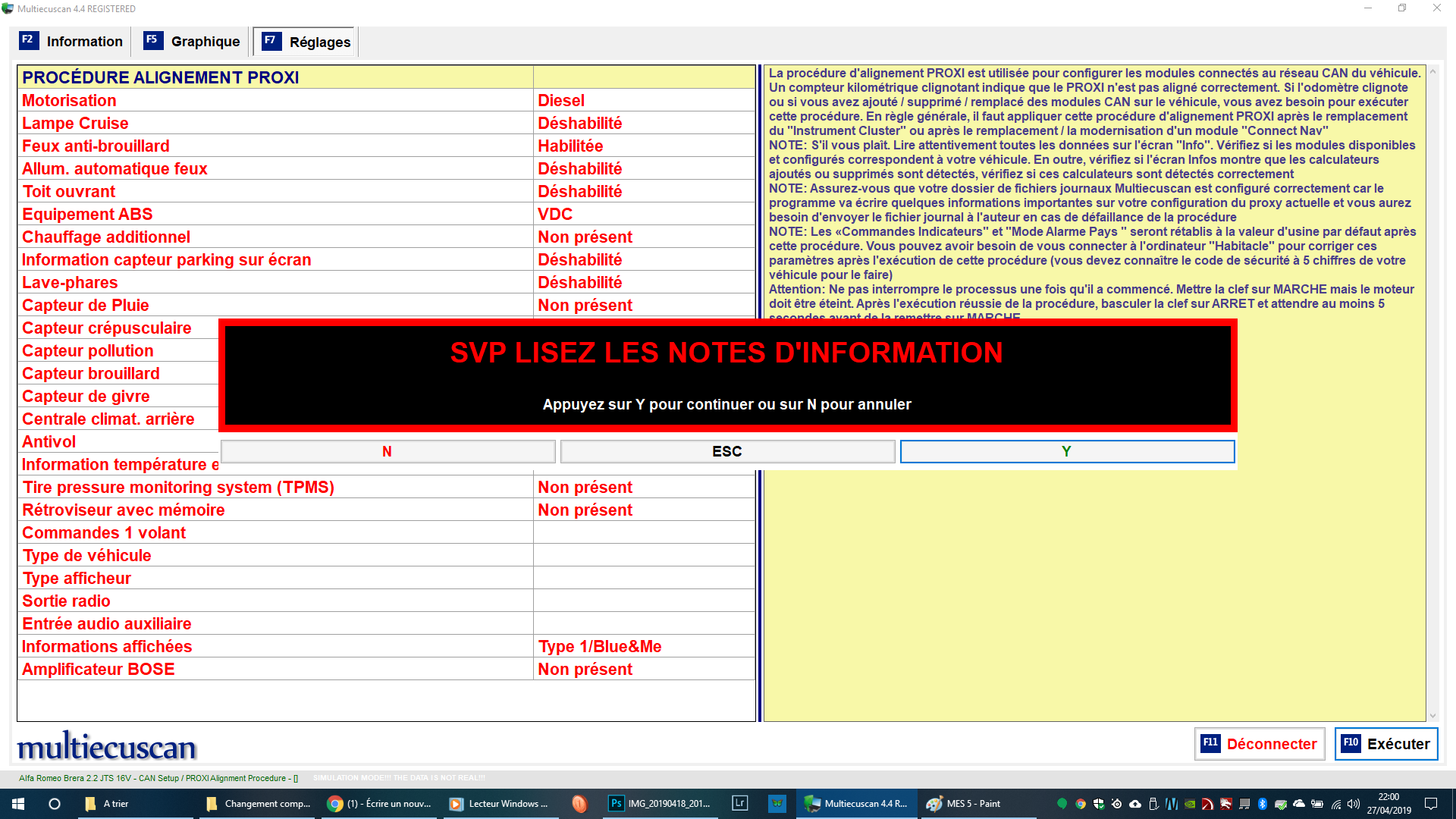Open Photoshop IMG_20190418 taskbar item

(660, 804)
